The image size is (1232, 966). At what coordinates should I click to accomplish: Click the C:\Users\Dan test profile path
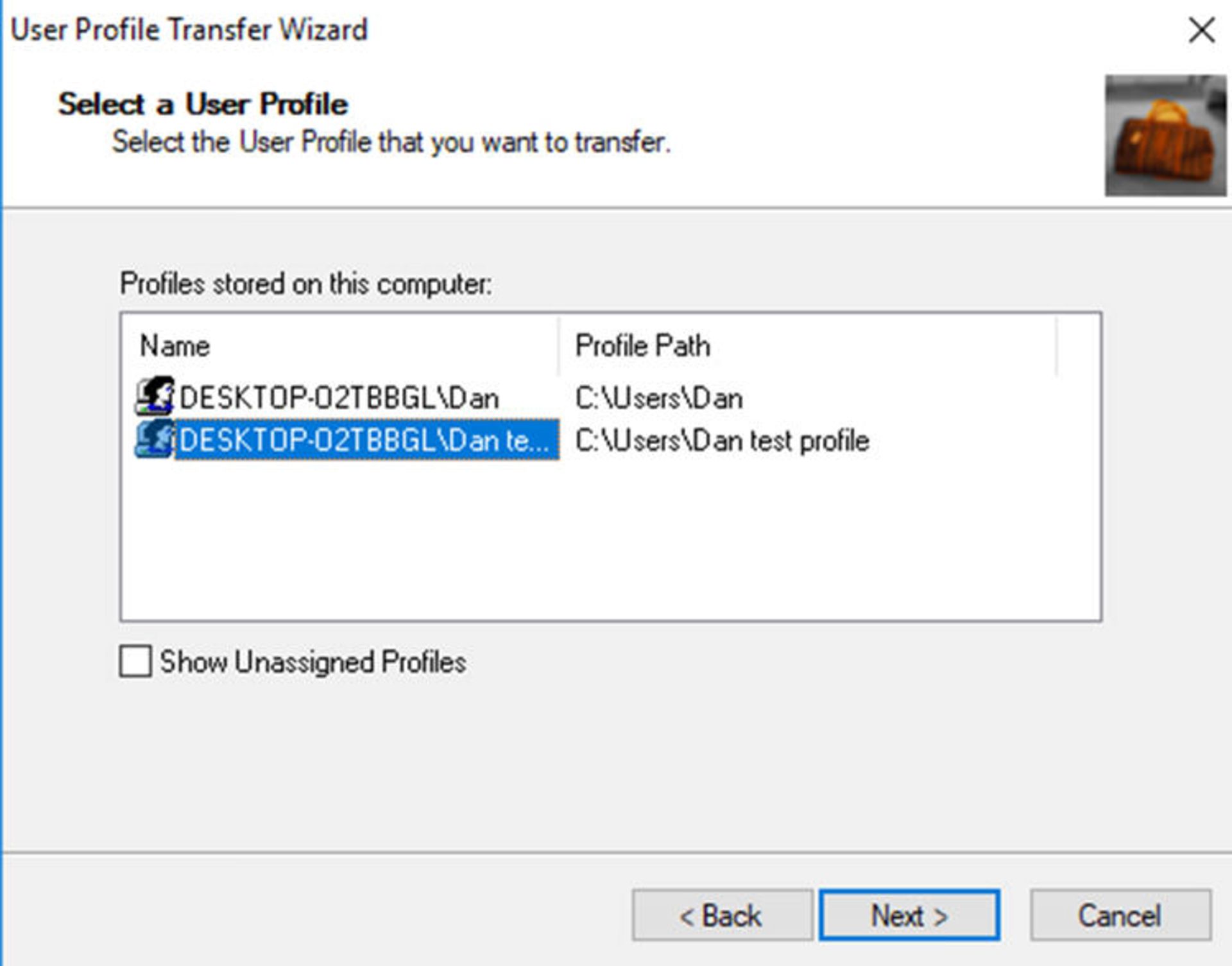point(722,441)
